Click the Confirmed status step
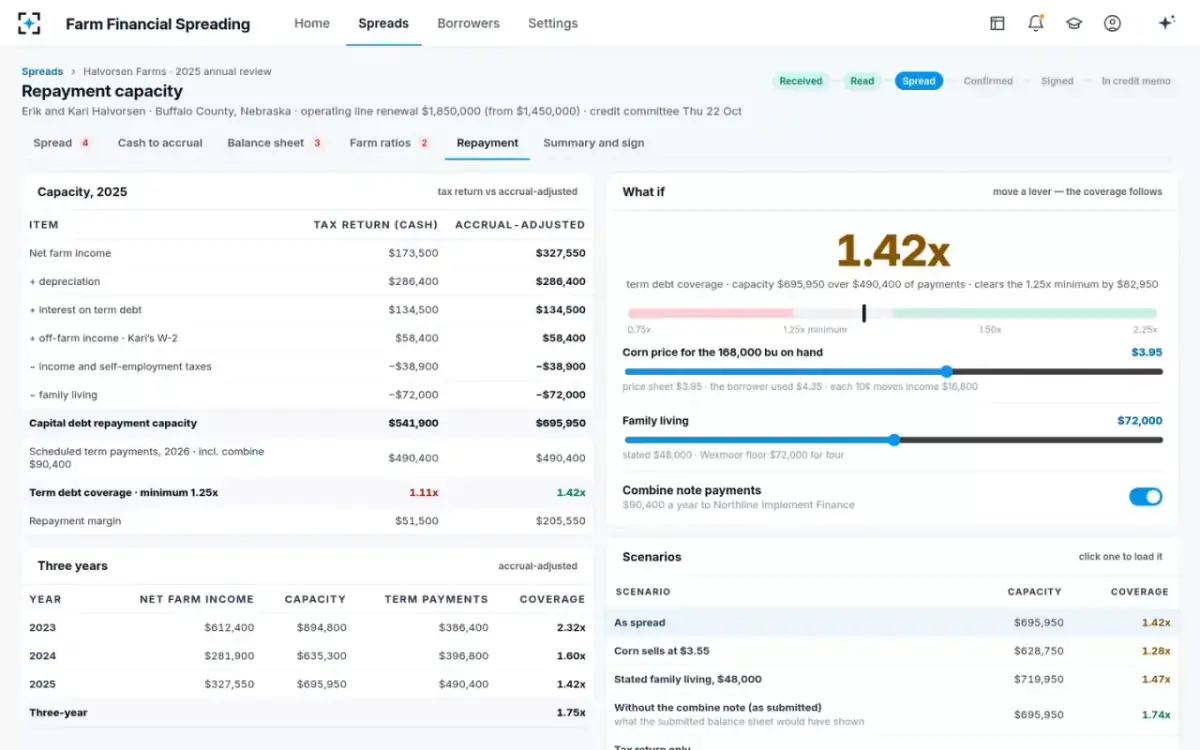Image resolution: width=1200 pixels, height=750 pixels. (988, 81)
